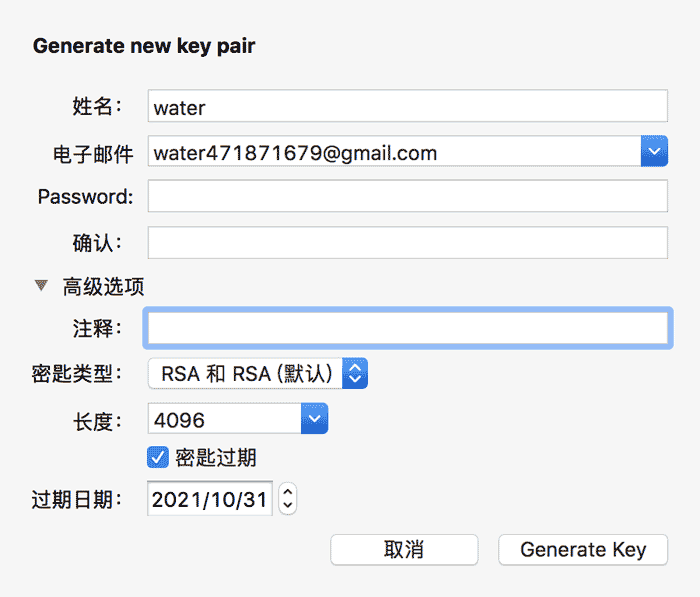This screenshot has height=597, width=700.
Task: Collapse the 高级选项 disclosure triangle
Action: [x=41, y=286]
